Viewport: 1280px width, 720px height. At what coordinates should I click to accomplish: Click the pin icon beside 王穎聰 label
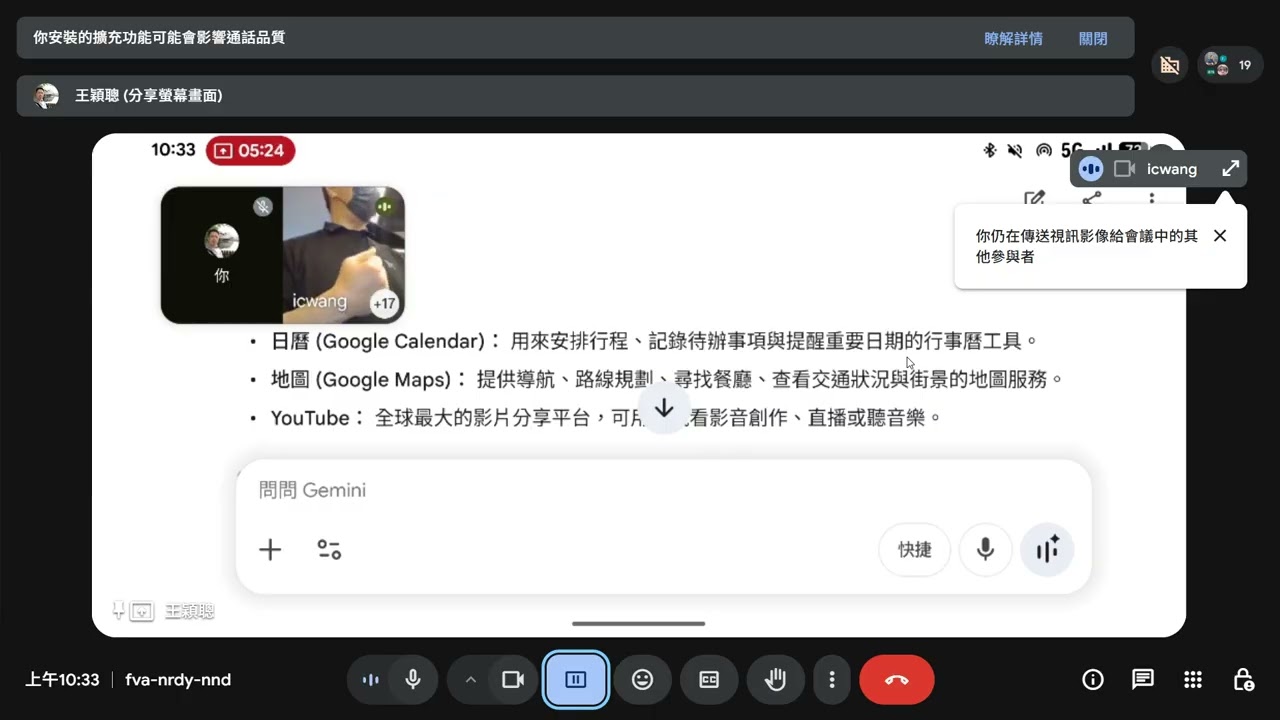pos(118,609)
